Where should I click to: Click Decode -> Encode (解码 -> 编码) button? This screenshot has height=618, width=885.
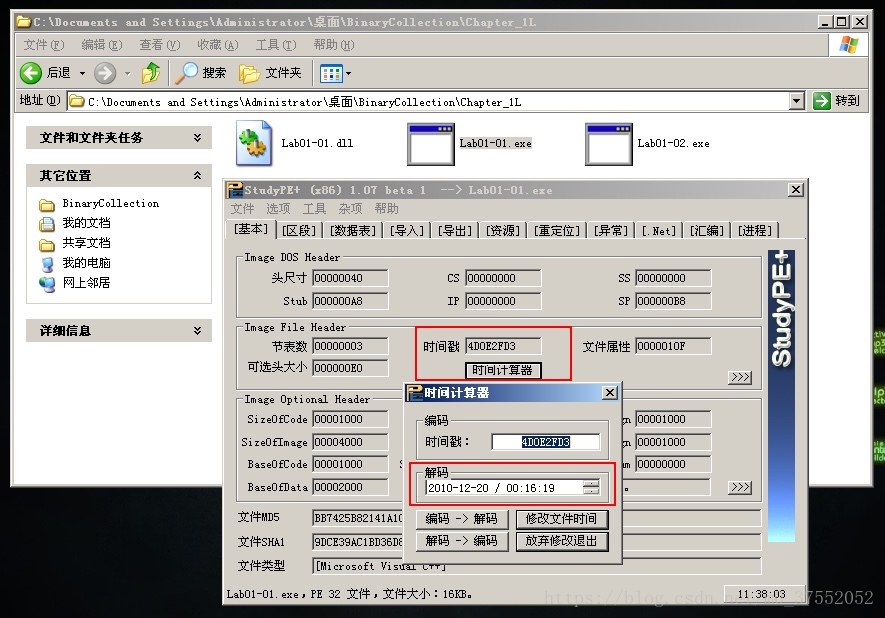(x=462, y=541)
